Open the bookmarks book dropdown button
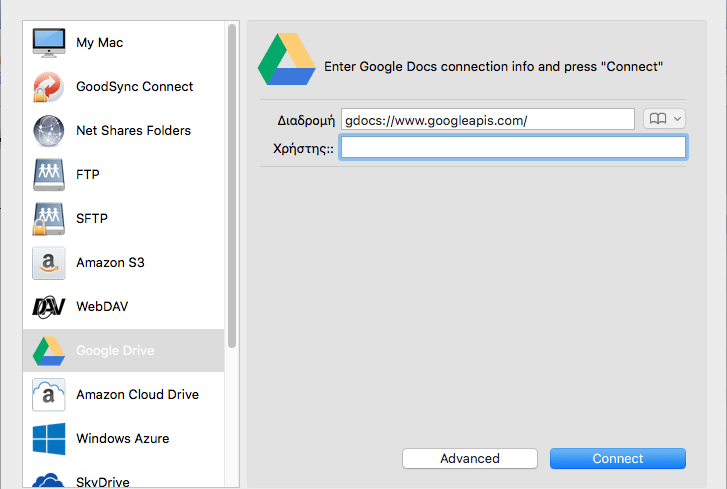This screenshot has height=489, width=727. [x=664, y=119]
